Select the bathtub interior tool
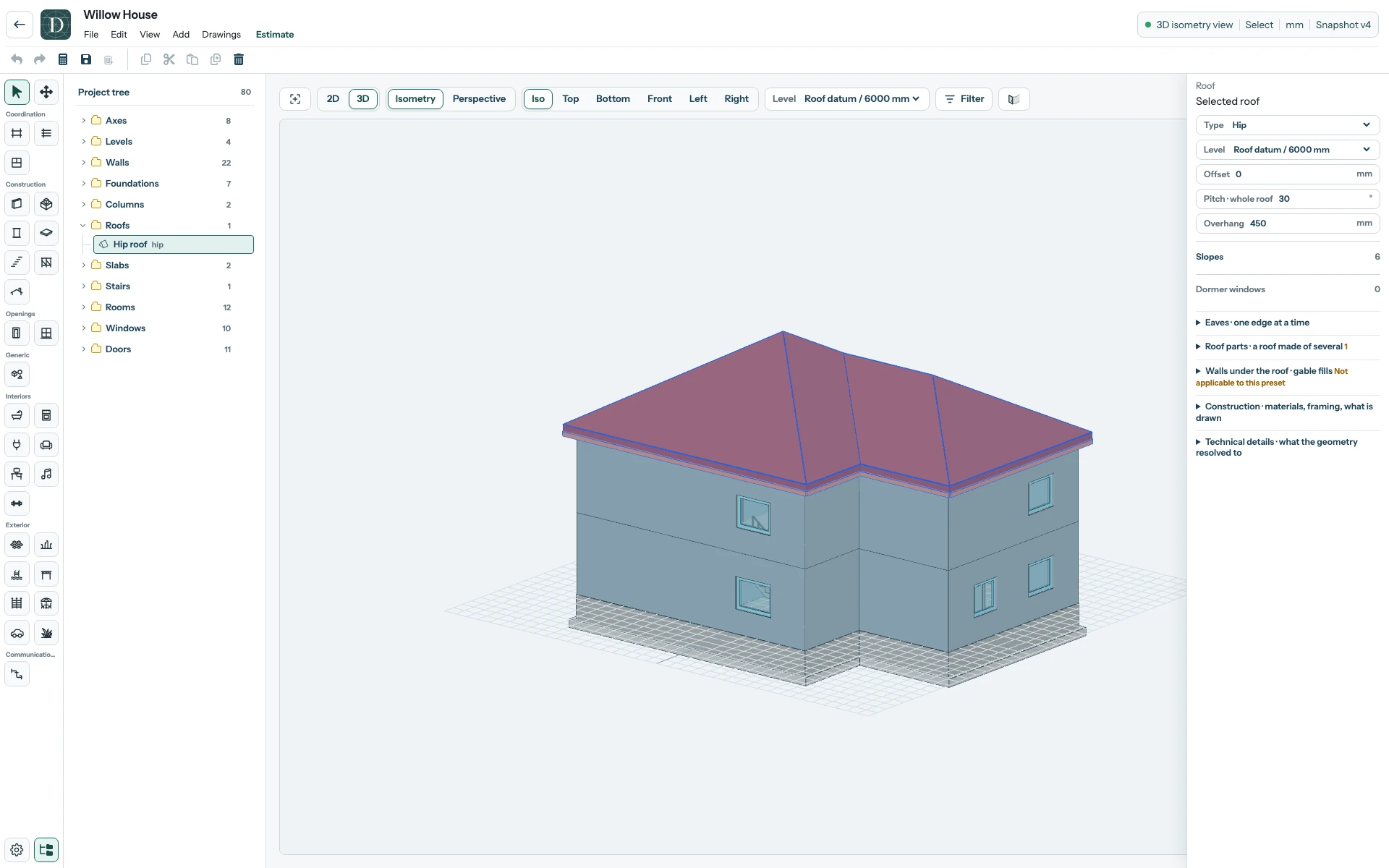Viewport: 1389px width, 868px height. (x=17, y=416)
